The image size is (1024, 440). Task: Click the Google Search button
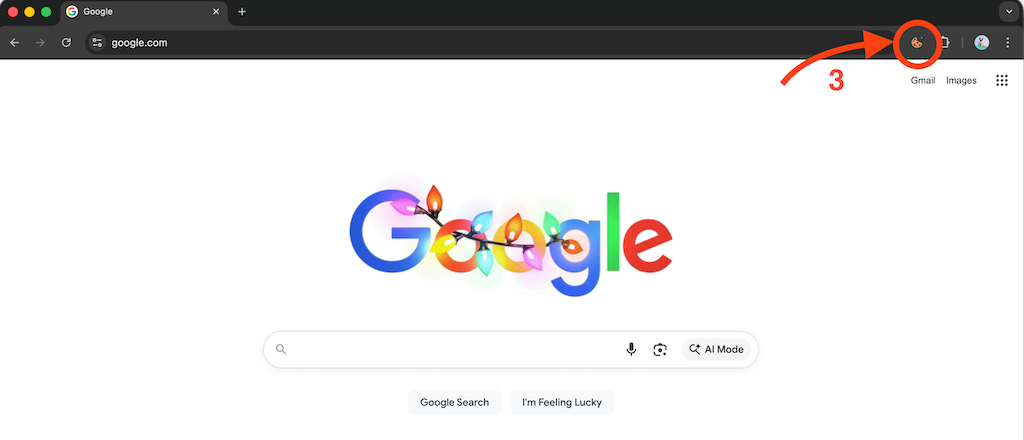[x=455, y=402]
